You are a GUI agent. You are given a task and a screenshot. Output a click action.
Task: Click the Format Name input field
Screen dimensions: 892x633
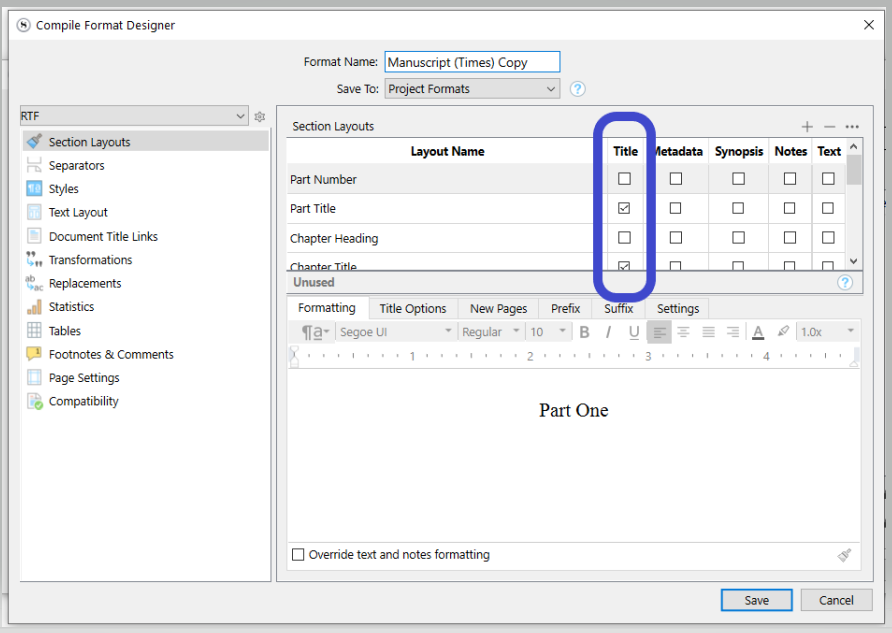coord(472,62)
